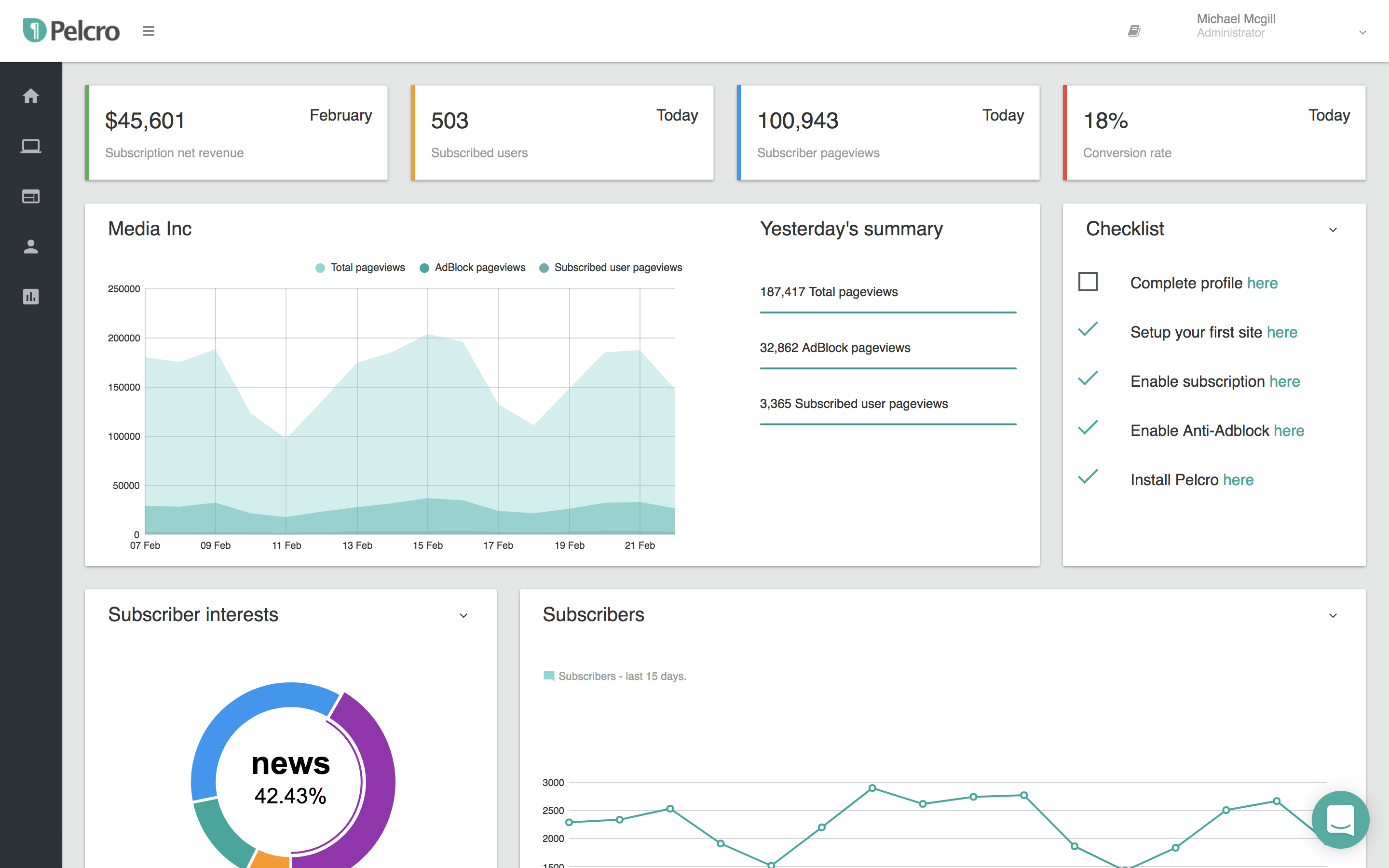
Task: Open the Home sidebar icon
Action: click(31, 96)
